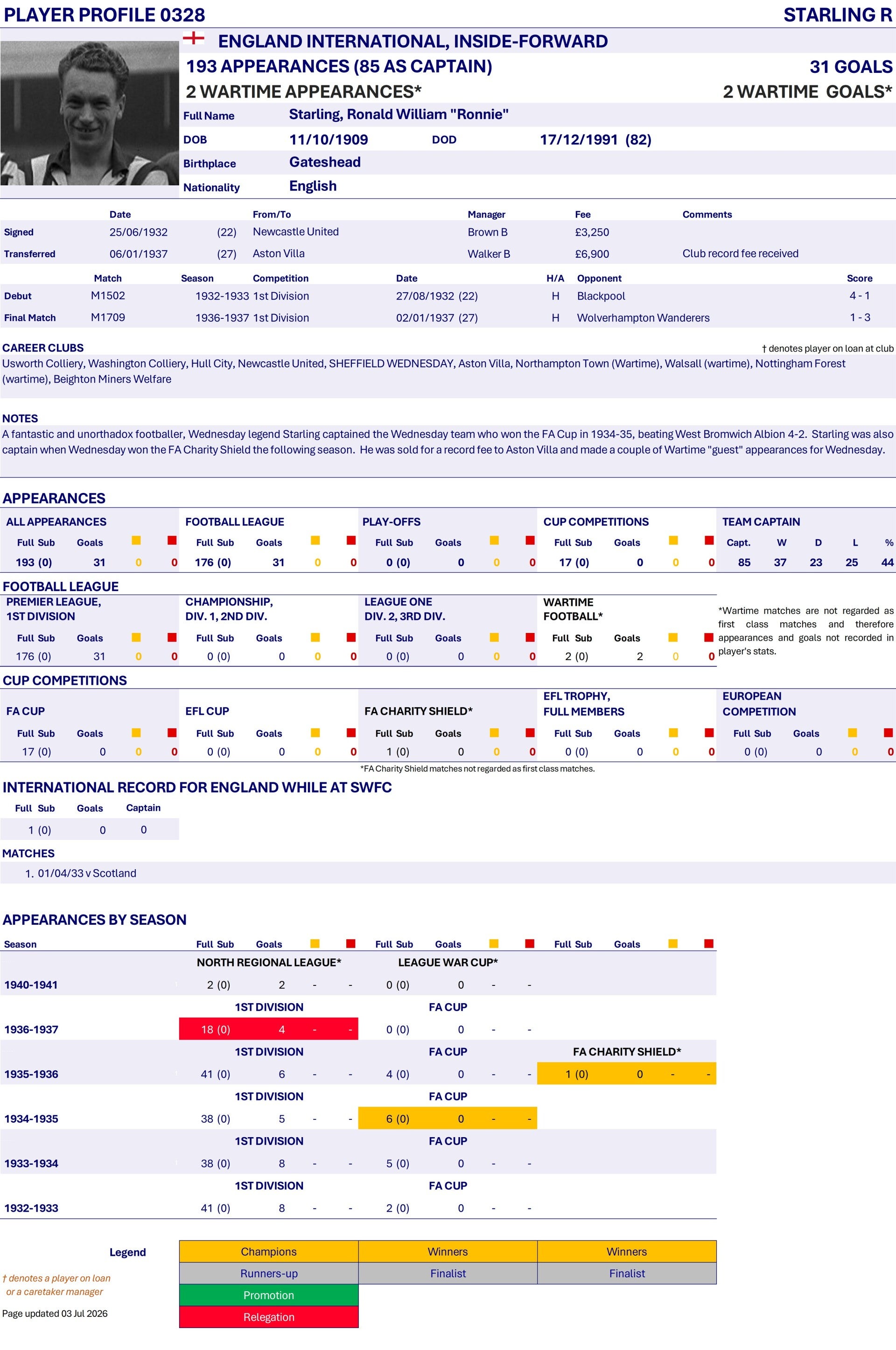Image resolution: width=896 pixels, height=1350 pixels.
Task: Select the APPEARANCES BY SEASON heading
Action: [x=94, y=920]
